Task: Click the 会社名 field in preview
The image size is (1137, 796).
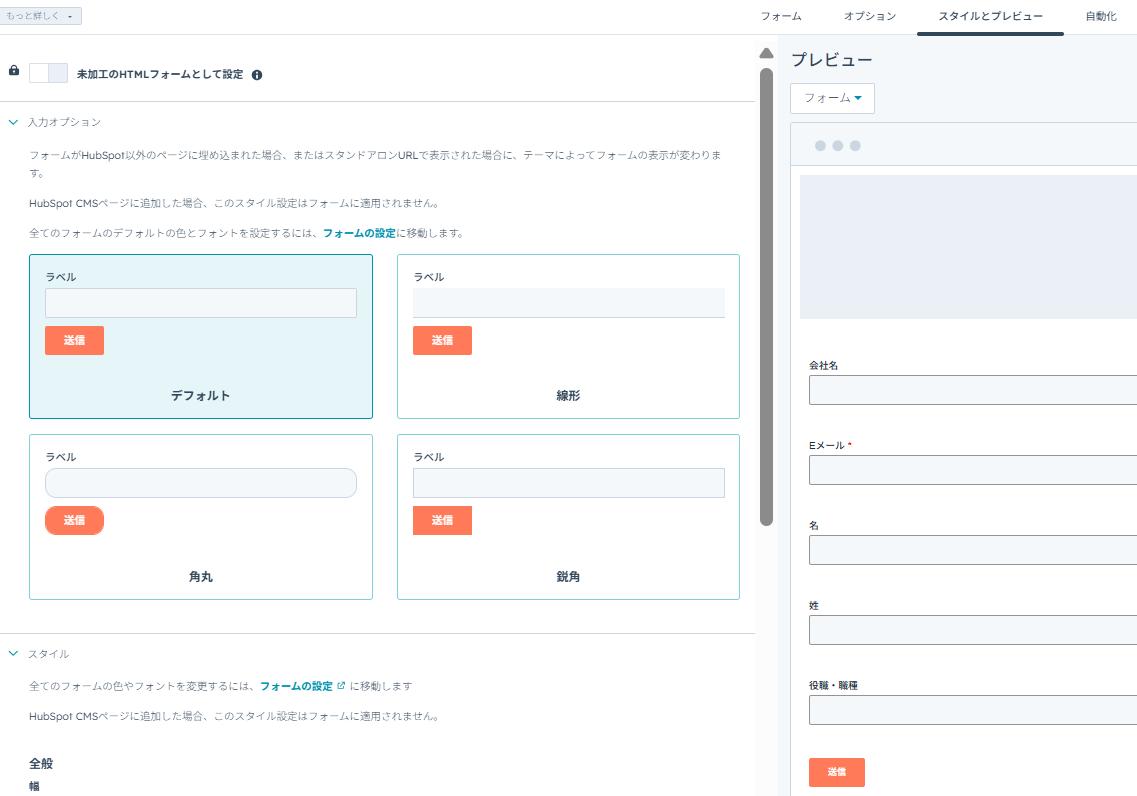Action: click(x=972, y=390)
